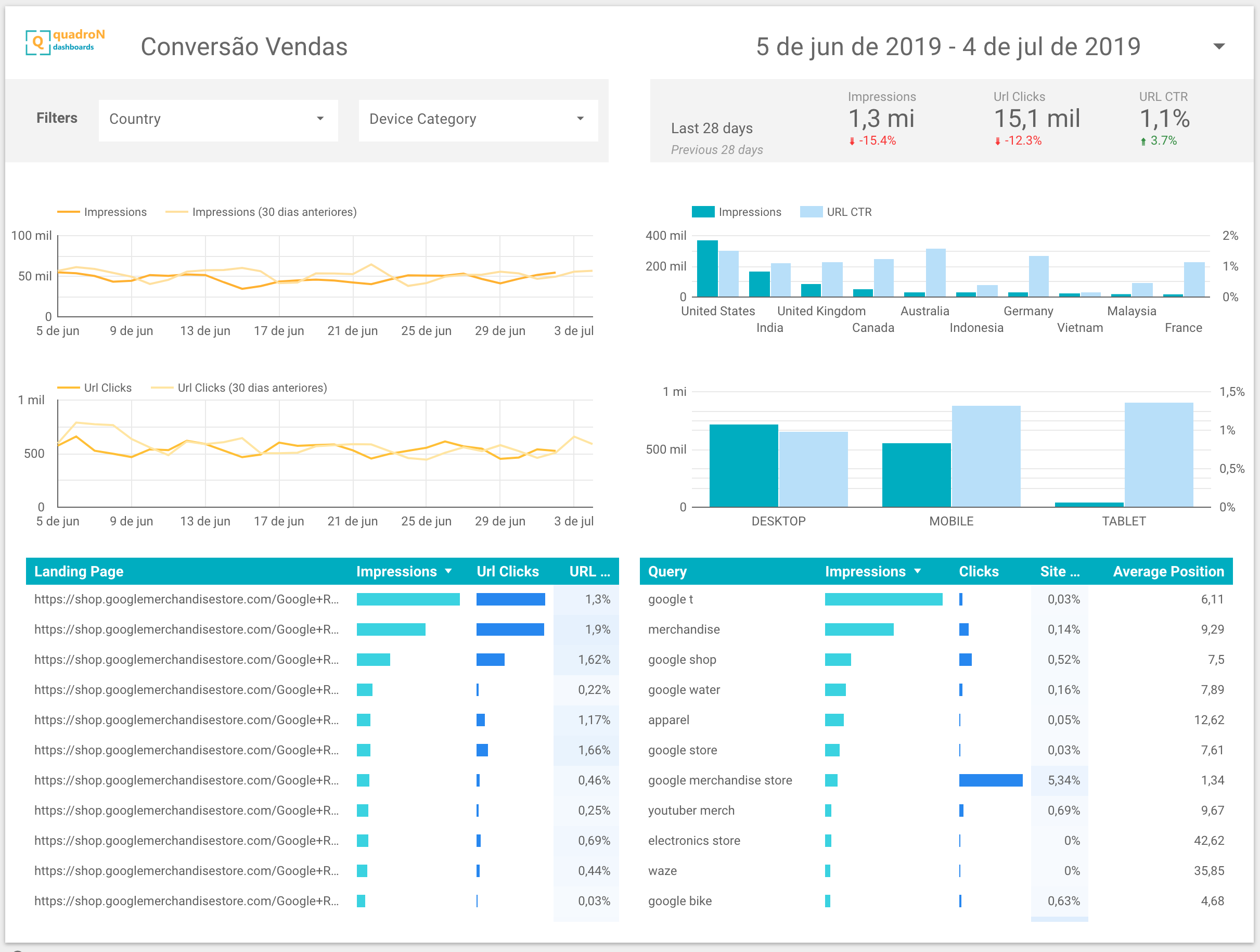Sort by Average Position column header
The height and width of the screenshot is (952, 1260).
coord(1168,571)
